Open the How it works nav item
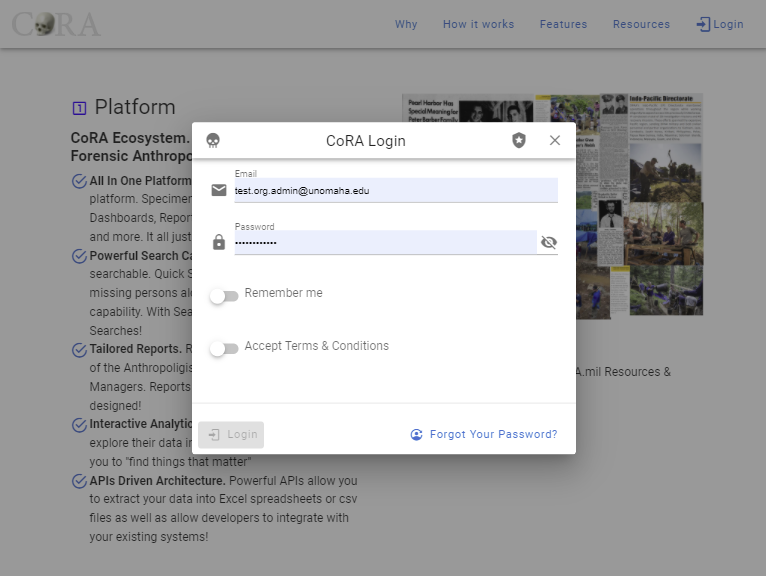The height and width of the screenshot is (576, 766). (478, 24)
